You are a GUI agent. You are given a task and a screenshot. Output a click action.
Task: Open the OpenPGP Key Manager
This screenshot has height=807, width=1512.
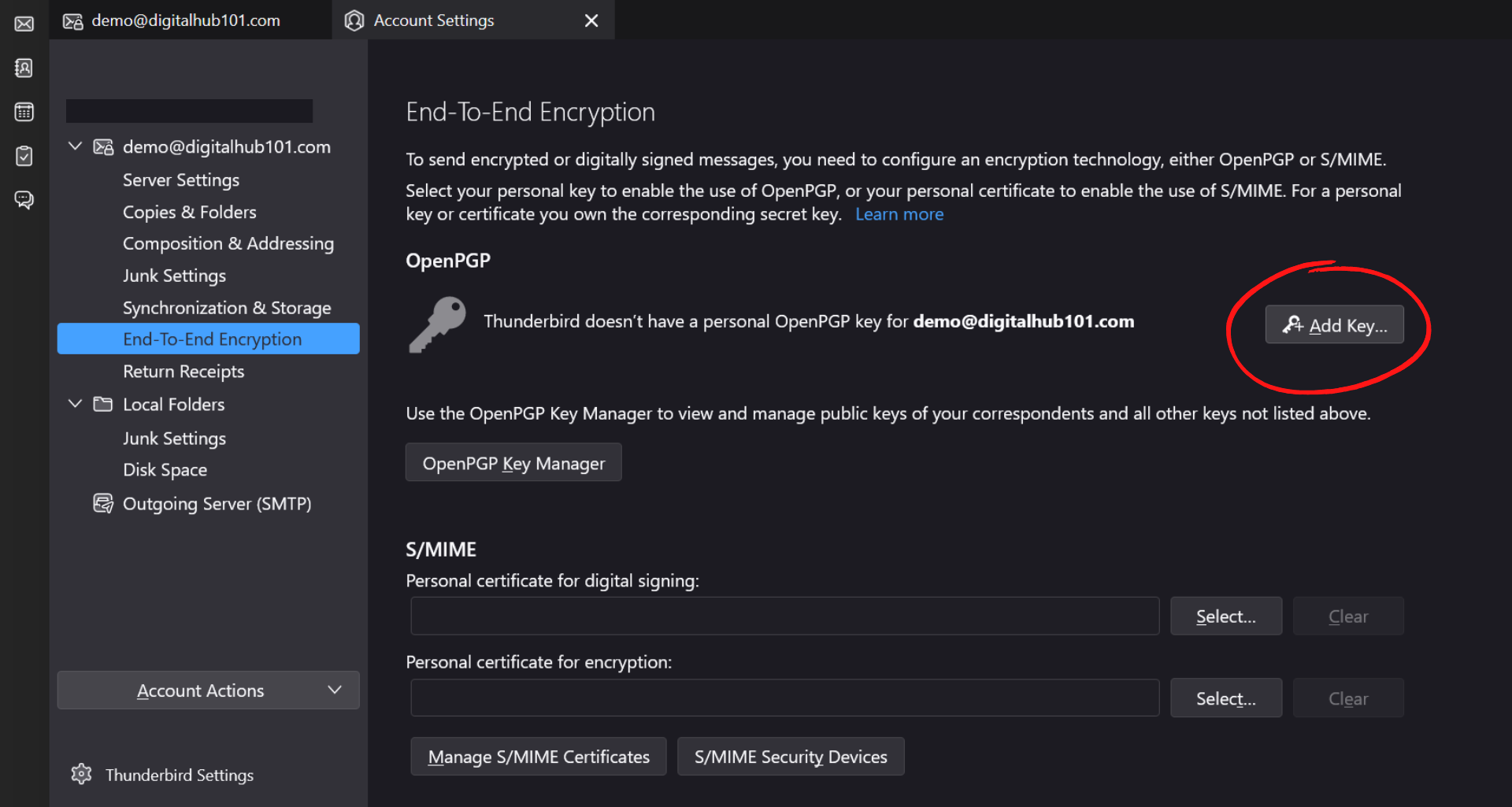[513, 463]
